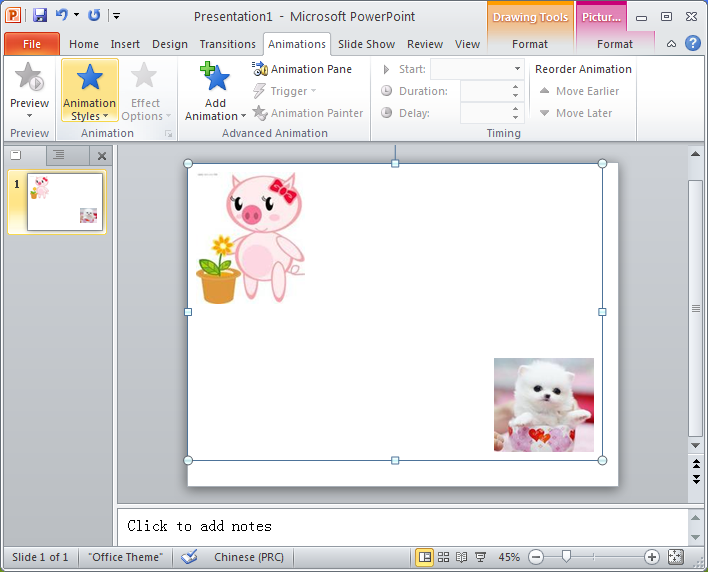Select slide 1 thumbnail
The height and width of the screenshot is (572, 708).
65,202
